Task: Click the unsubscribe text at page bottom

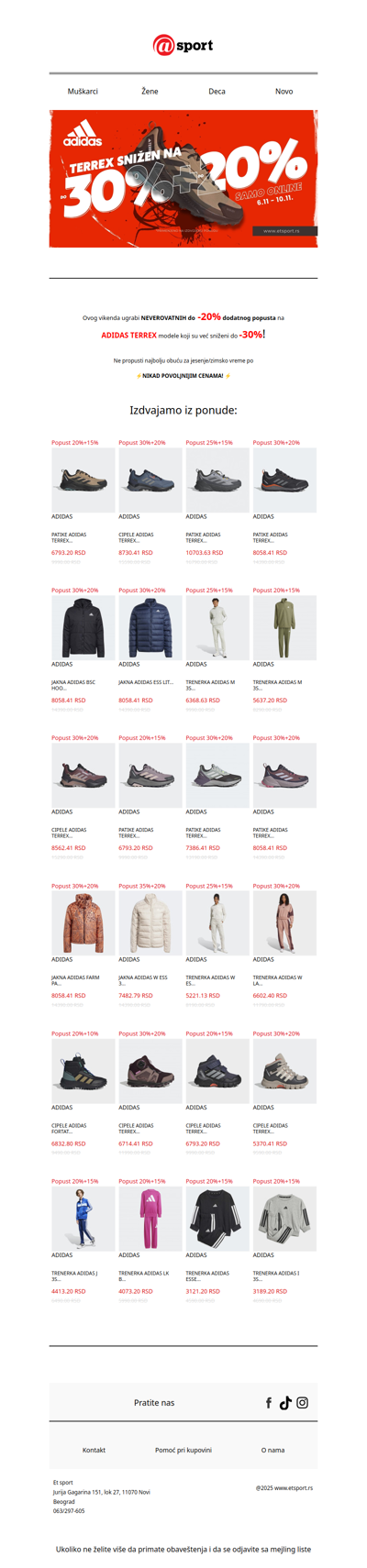Action: (183, 1549)
